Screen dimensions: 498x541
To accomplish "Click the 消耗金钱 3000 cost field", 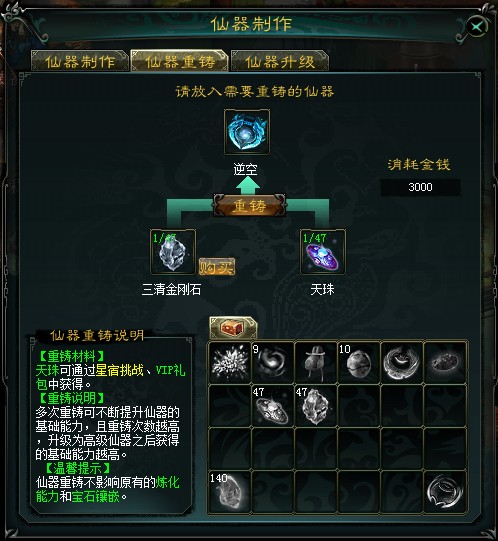I will pos(420,187).
